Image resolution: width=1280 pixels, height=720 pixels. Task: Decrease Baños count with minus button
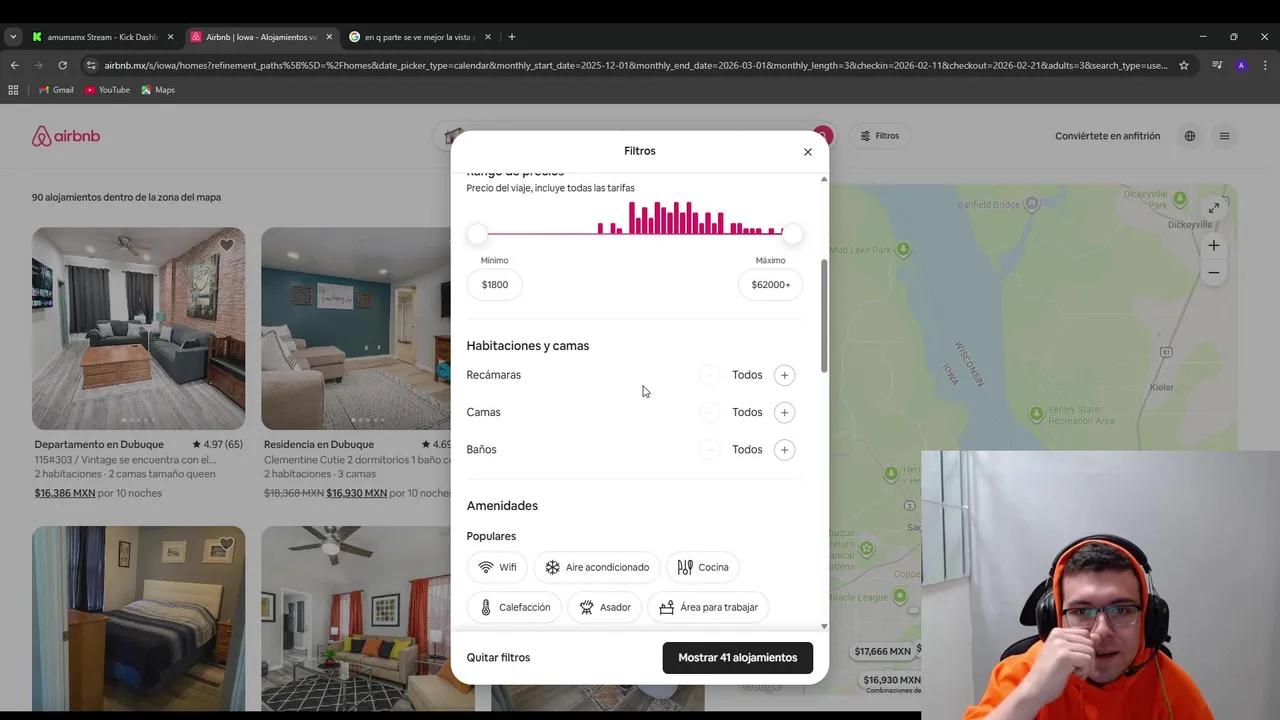pyautogui.click(x=709, y=450)
